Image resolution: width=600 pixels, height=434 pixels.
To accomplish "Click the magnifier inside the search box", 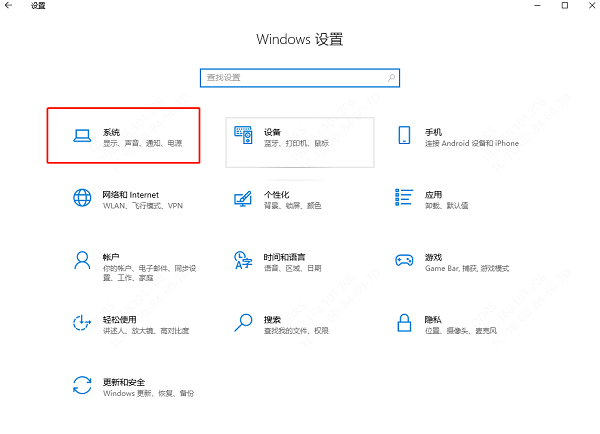I will [390, 77].
